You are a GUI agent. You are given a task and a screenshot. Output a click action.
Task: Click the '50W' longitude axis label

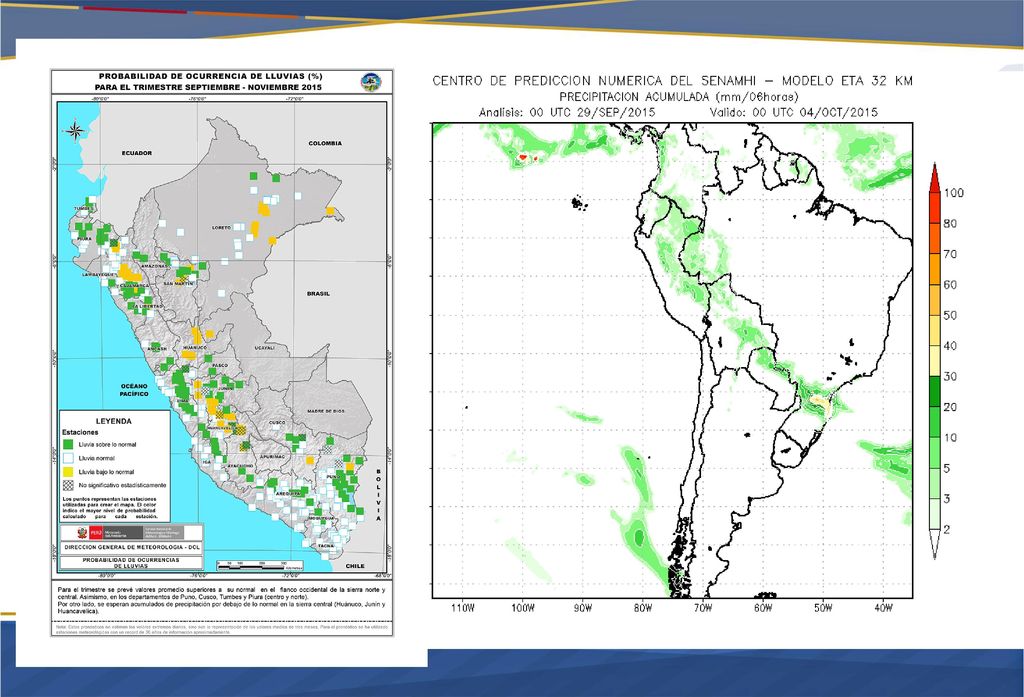pos(824,608)
